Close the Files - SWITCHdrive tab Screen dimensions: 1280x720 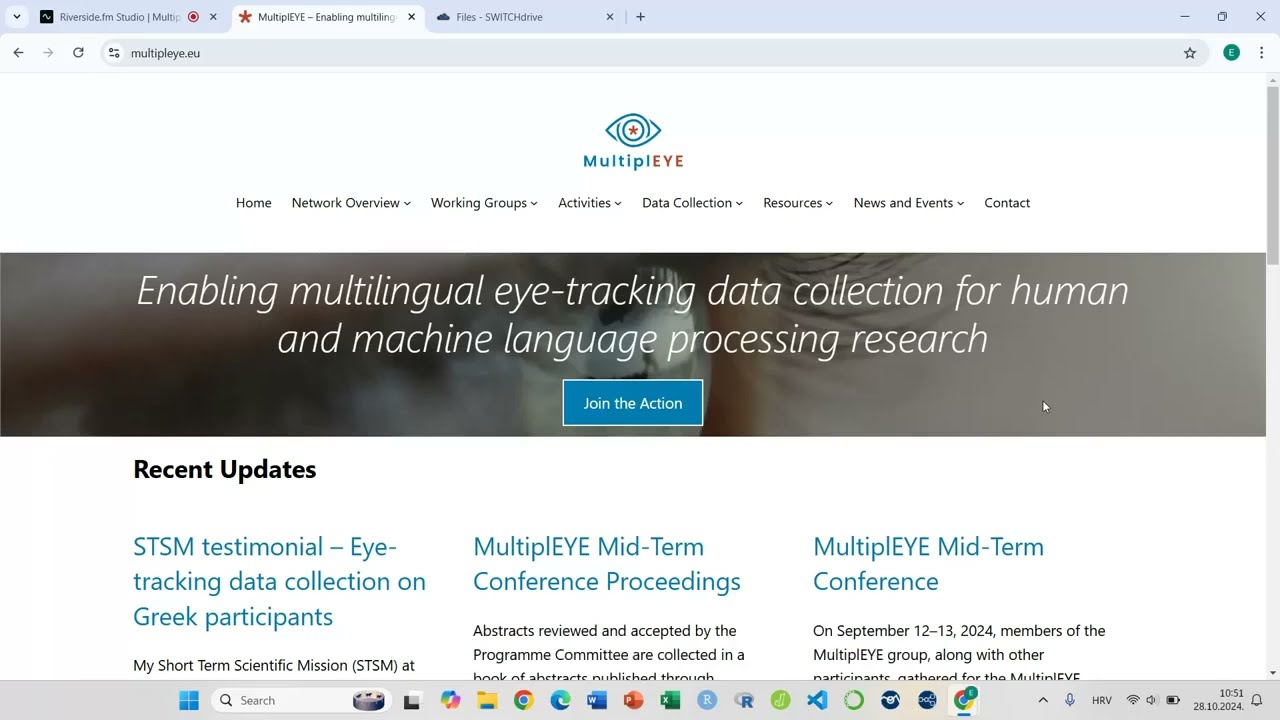click(610, 17)
